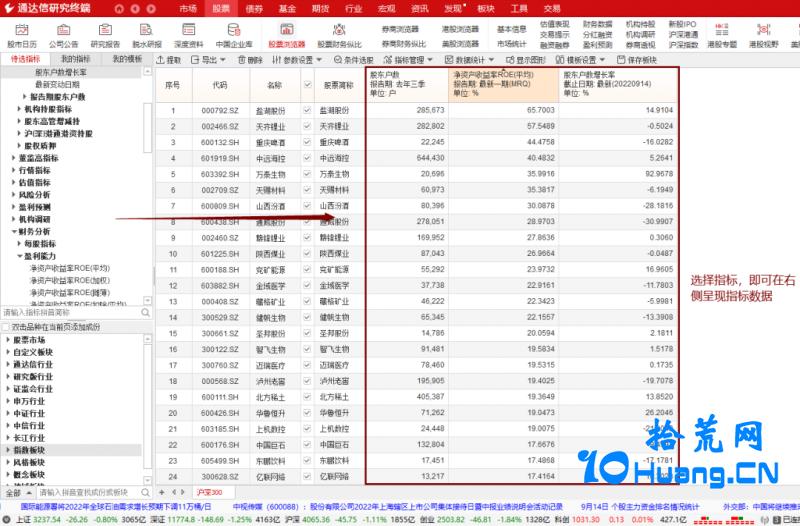Screen dimensions: 800x526
Task: Select the 股票浏览器 icon
Action: click(287, 36)
